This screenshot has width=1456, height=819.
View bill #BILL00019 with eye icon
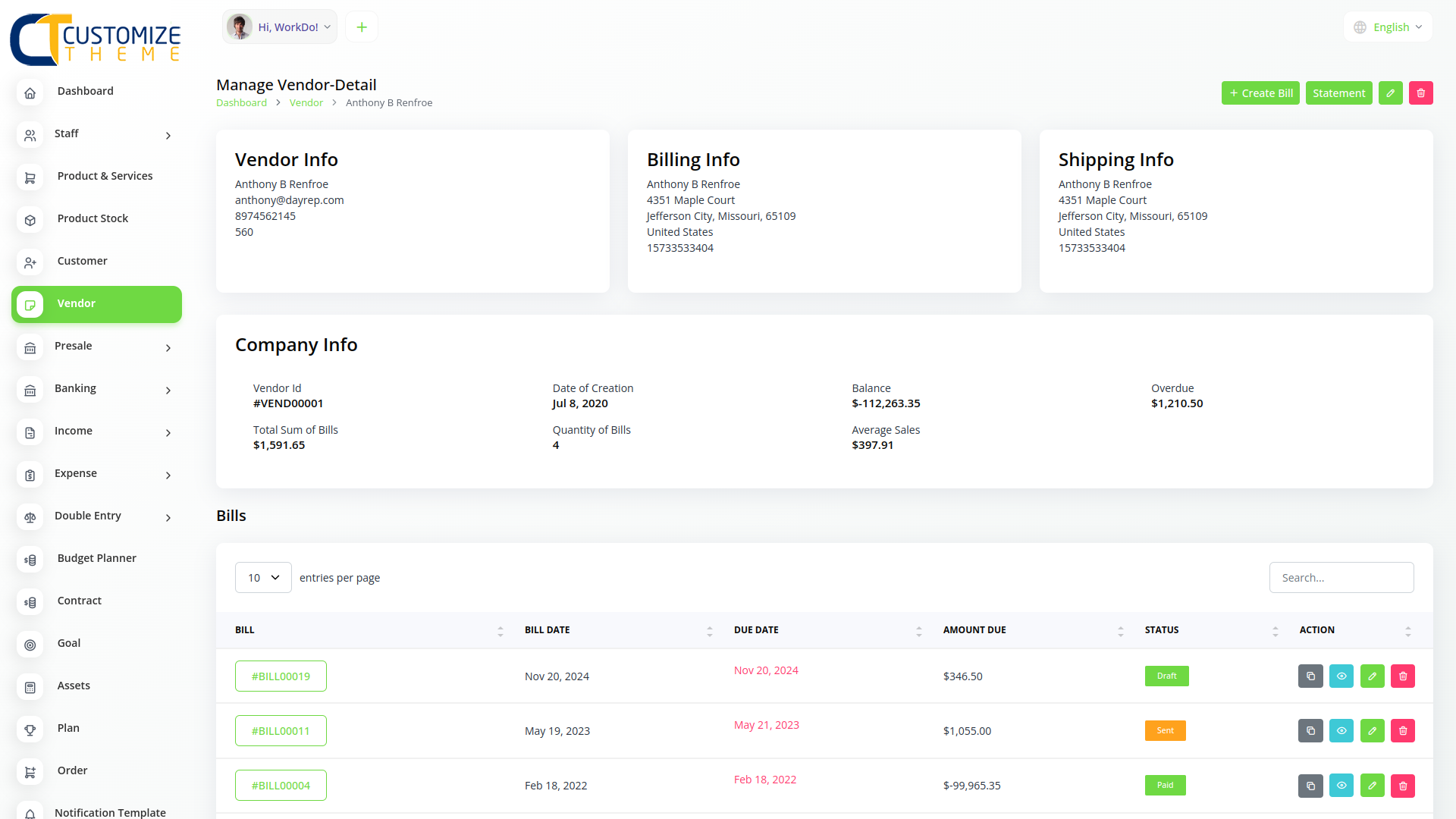click(x=1341, y=676)
